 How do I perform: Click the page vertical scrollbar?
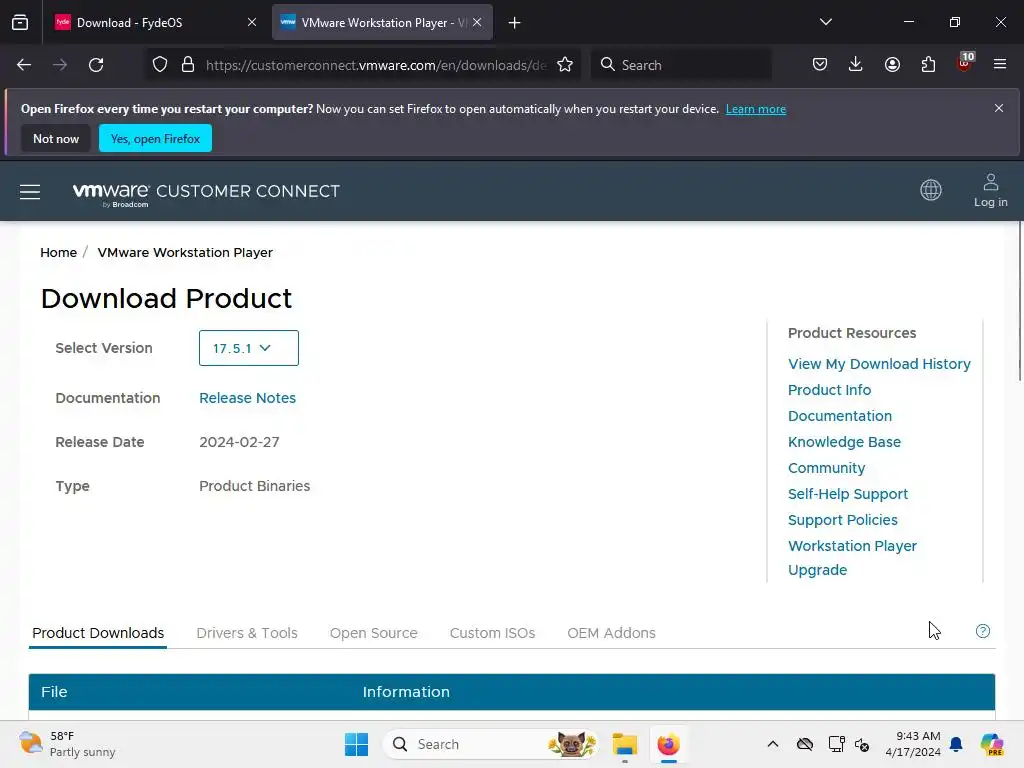click(x=1019, y=302)
